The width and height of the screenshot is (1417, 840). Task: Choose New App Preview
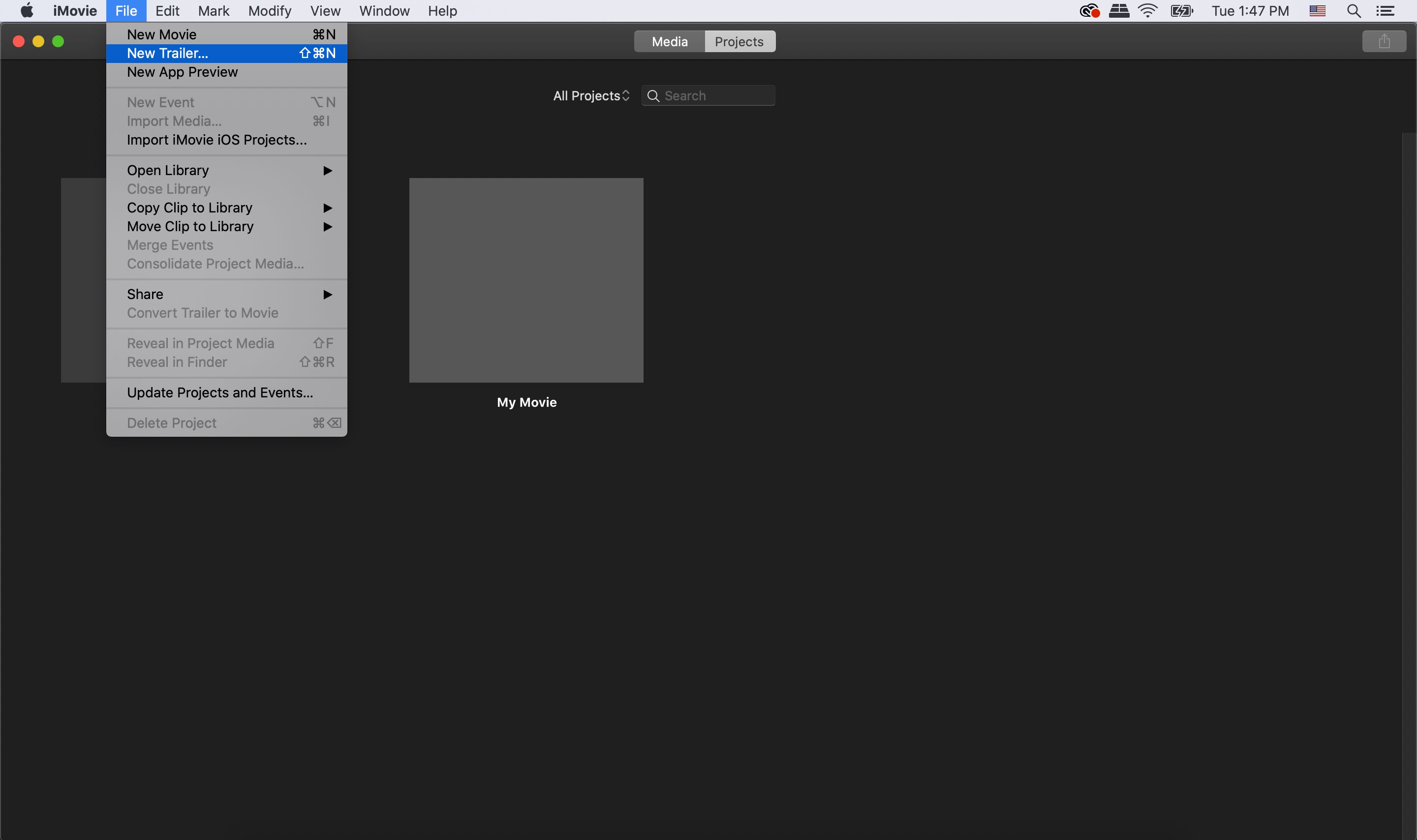pos(226,72)
